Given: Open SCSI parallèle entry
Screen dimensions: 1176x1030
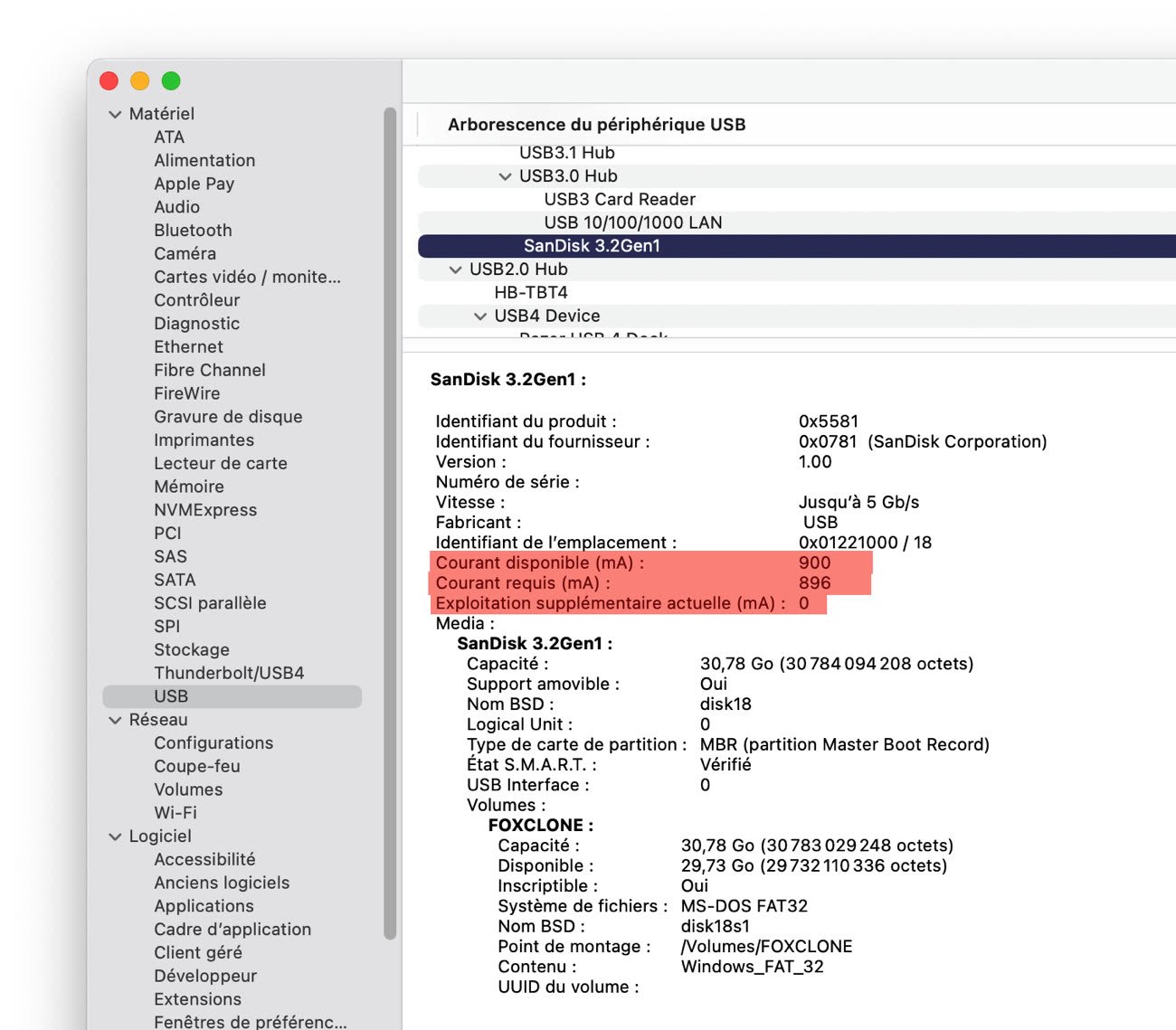Looking at the screenshot, I should [210, 603].
